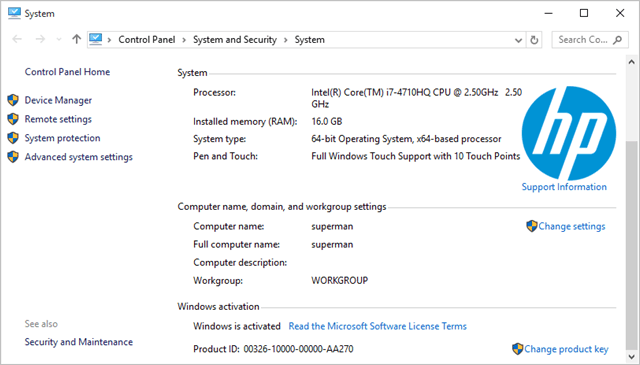Viewport: 640px width, 365px height.
Task: Open Device Manager shield link
Action: (x=58, y=100)
